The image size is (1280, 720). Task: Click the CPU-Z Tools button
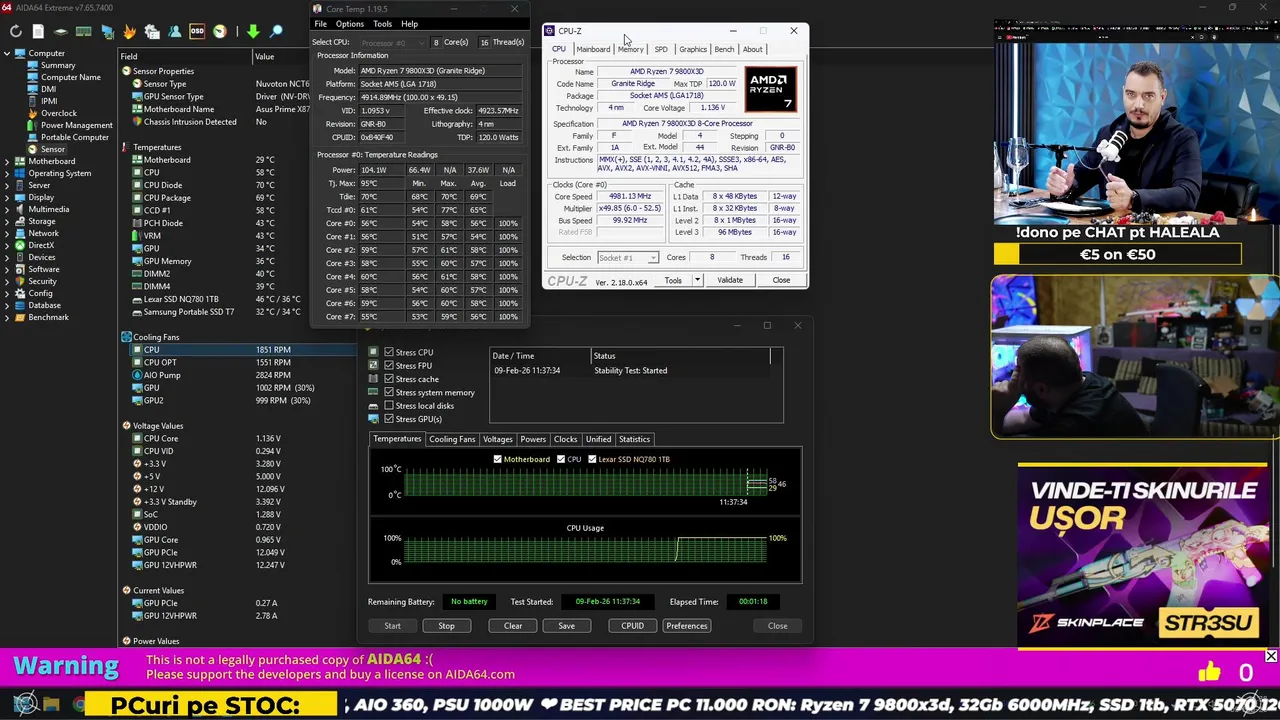click(x=673, y=280)
